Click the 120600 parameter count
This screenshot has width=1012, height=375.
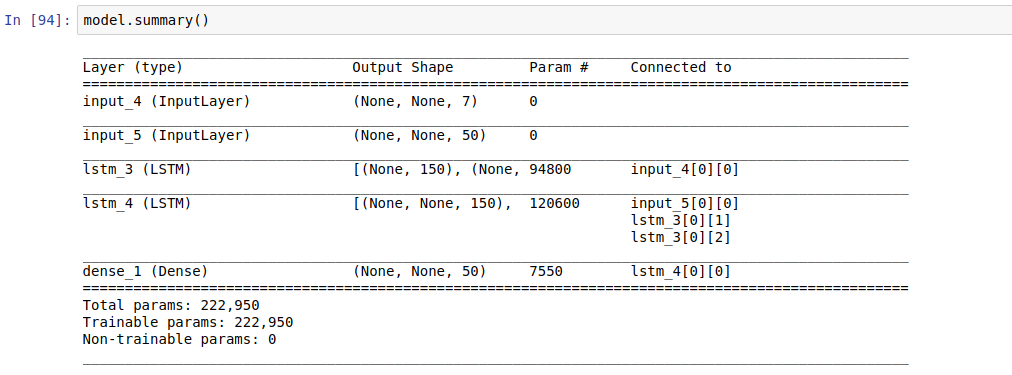tap(554, 204)
